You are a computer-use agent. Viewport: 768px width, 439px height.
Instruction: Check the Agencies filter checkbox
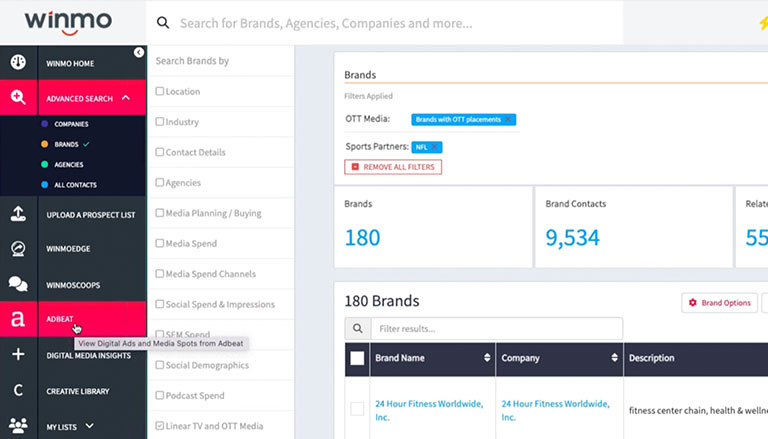pyautogui.click(x=160, y=182)
